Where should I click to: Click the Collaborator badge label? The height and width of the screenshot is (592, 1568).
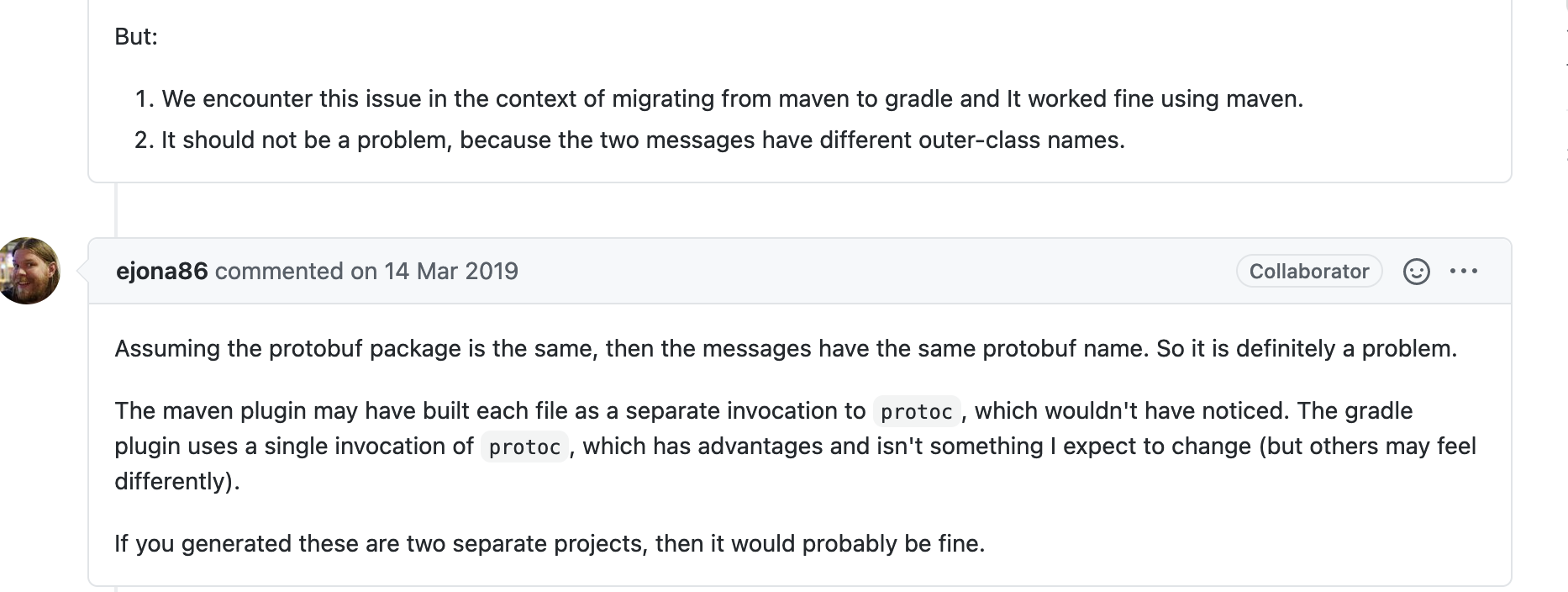1309,271
